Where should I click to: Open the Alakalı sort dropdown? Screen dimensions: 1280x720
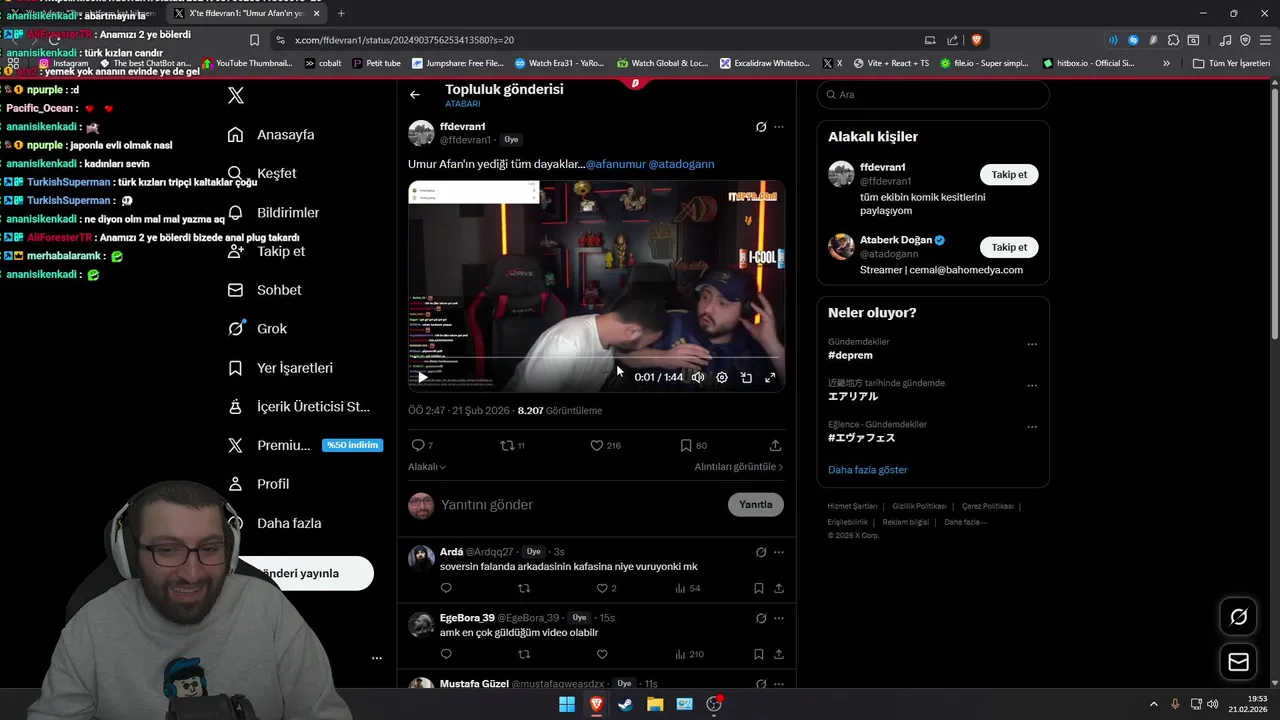427,467
